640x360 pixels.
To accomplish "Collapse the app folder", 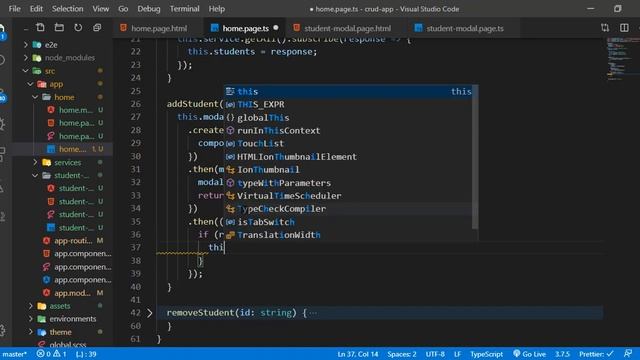I will coord(31,84).
